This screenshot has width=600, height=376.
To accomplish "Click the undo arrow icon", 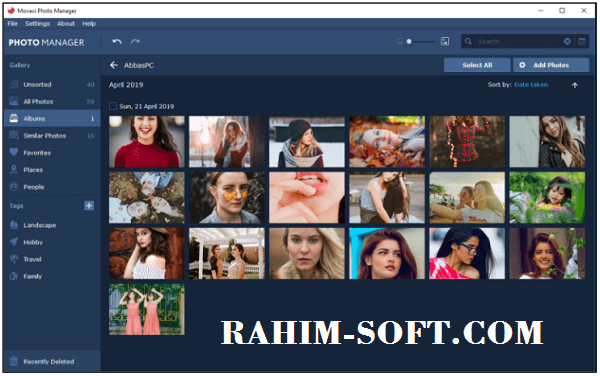I will pyautogui.click(x=117, y=41).
